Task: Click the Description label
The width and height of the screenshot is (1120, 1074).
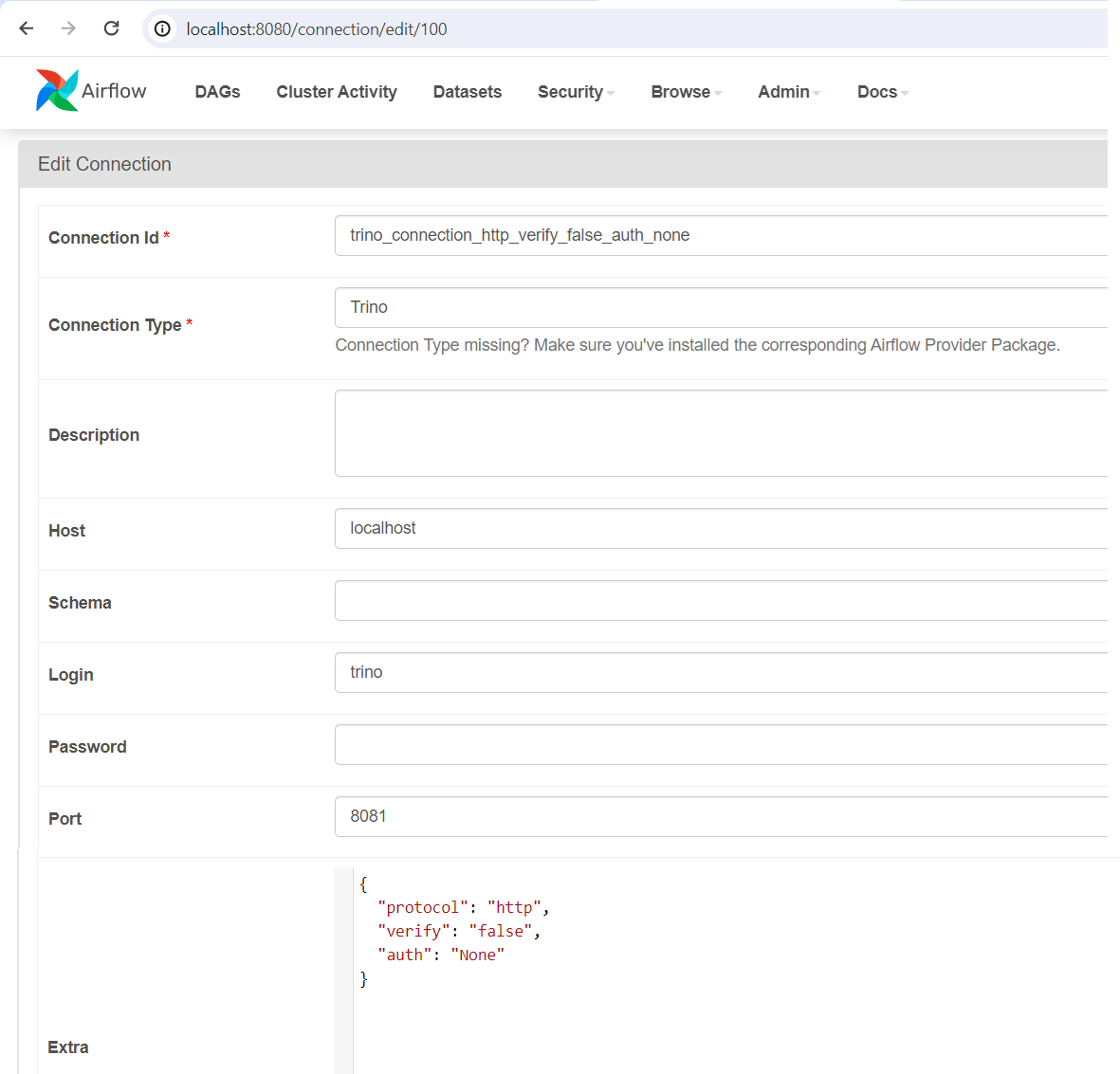Action: (94, 436)
